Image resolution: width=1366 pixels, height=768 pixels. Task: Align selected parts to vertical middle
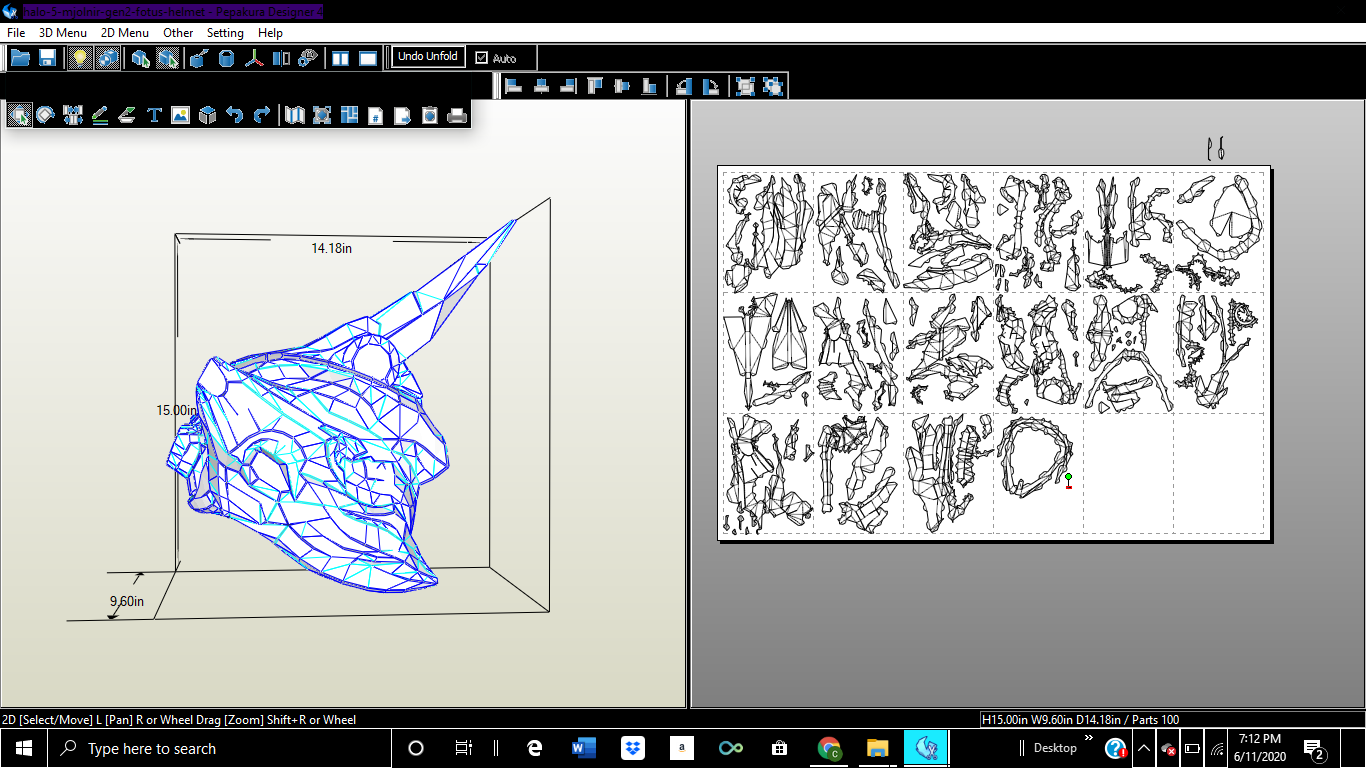622,86
